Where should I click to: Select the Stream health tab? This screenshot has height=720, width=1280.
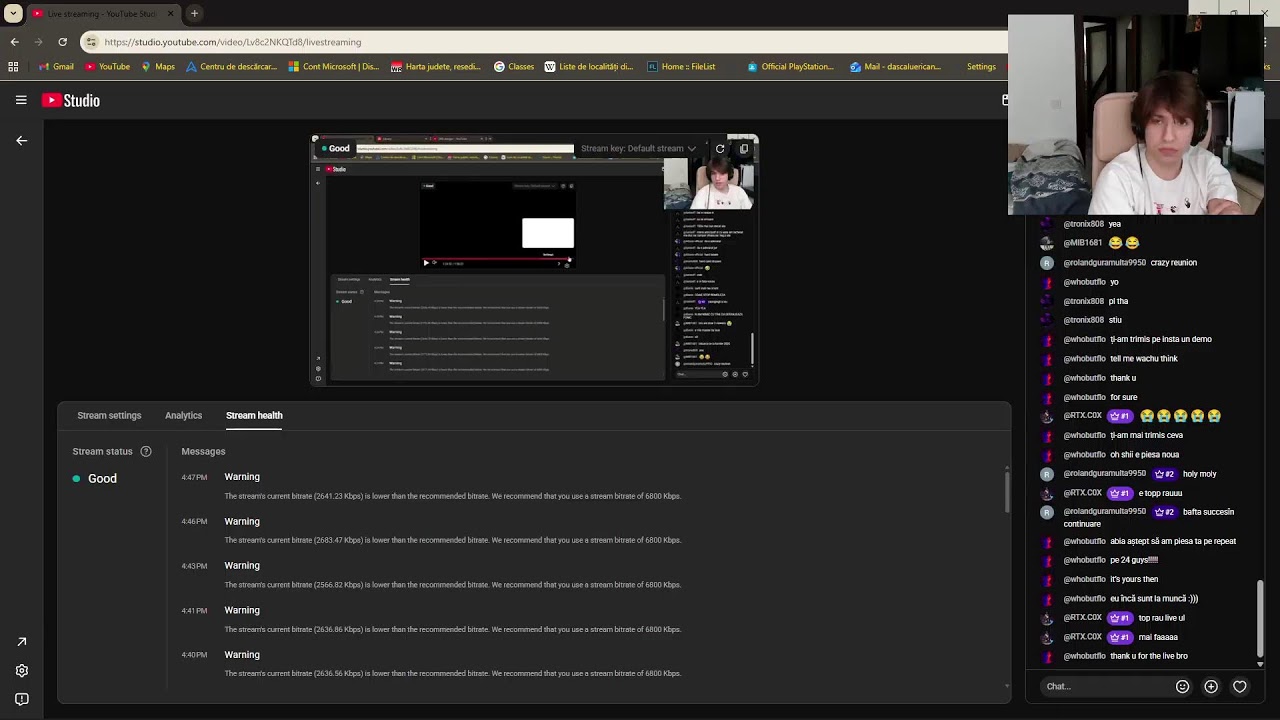pyautogui.click(x=254, y=416)
